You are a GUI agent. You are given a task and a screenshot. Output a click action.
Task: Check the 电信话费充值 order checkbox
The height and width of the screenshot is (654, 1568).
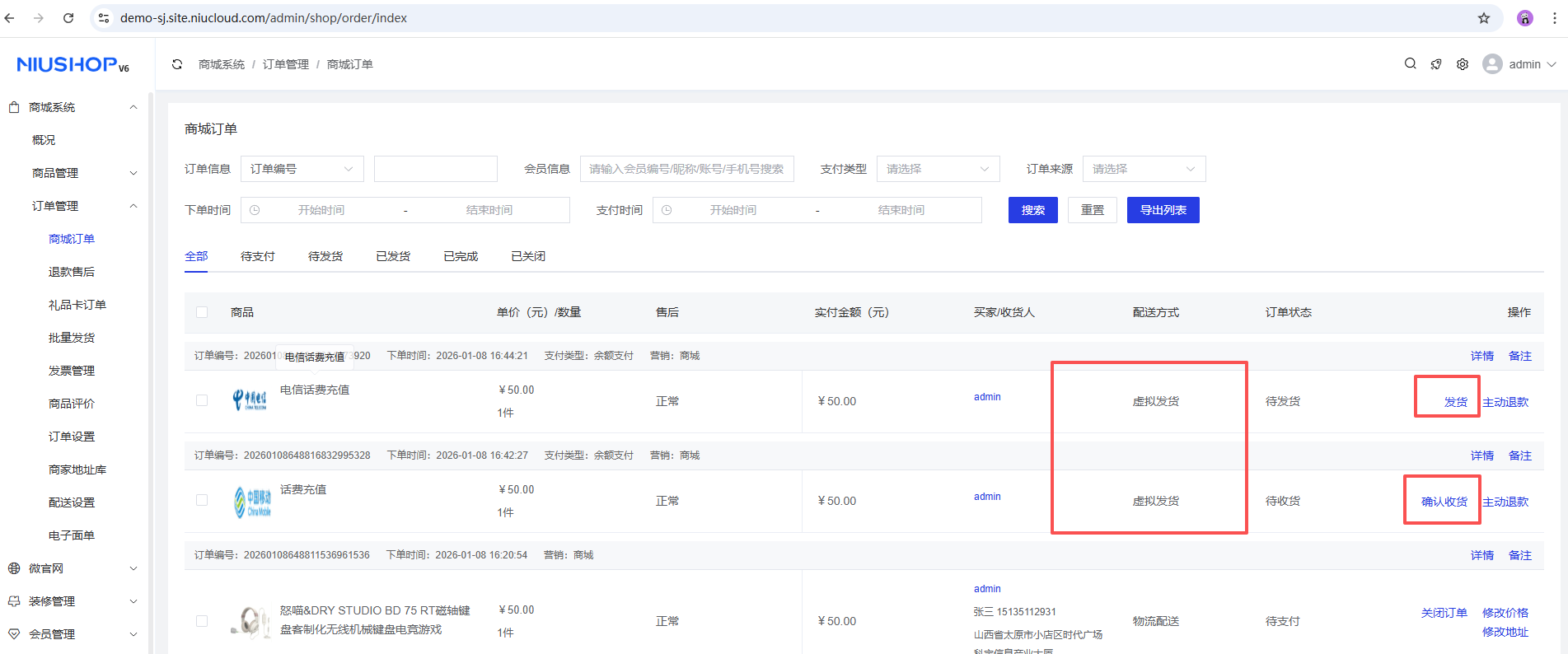202,400
